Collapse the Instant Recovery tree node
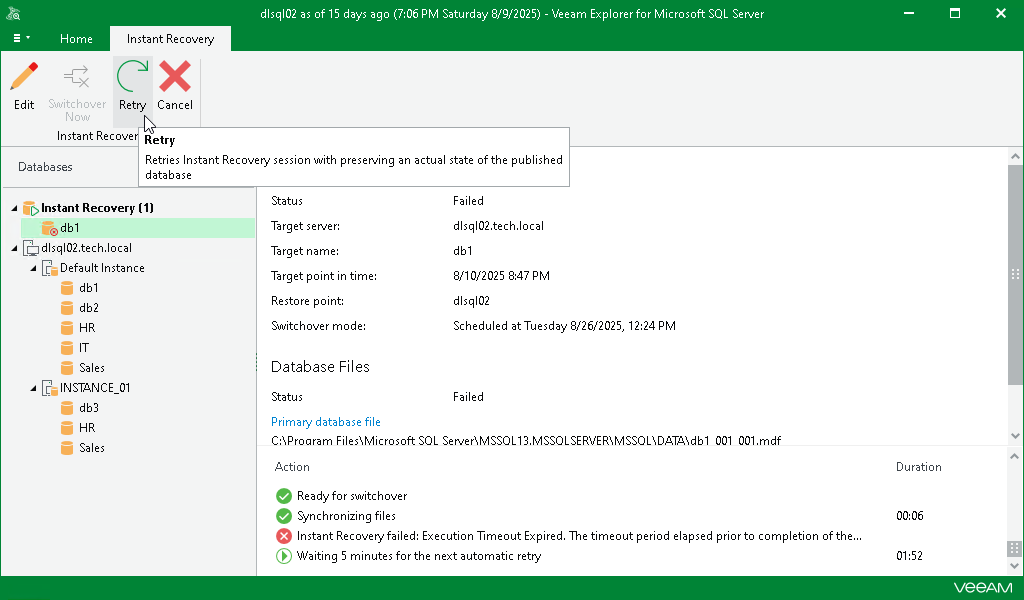The width and height of the screenshot is (1024, 600). (x=14, y=208)
